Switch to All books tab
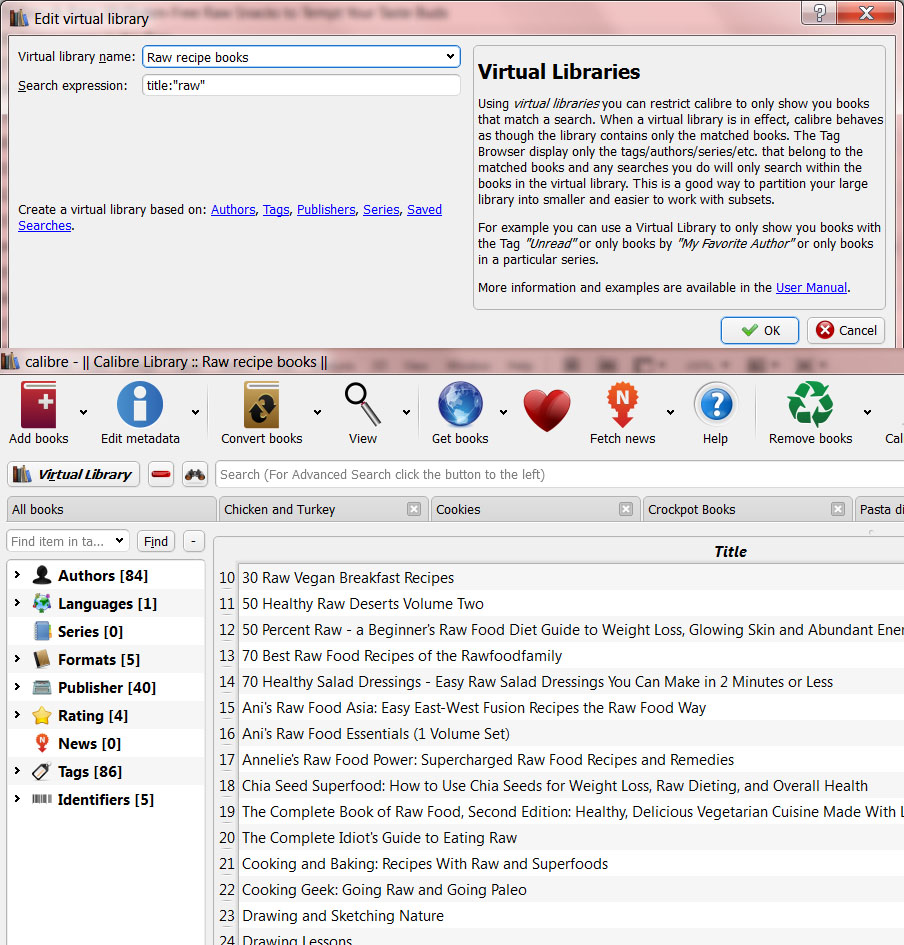The height and width of the screenshot is (945, 904). tap(111, 509)
